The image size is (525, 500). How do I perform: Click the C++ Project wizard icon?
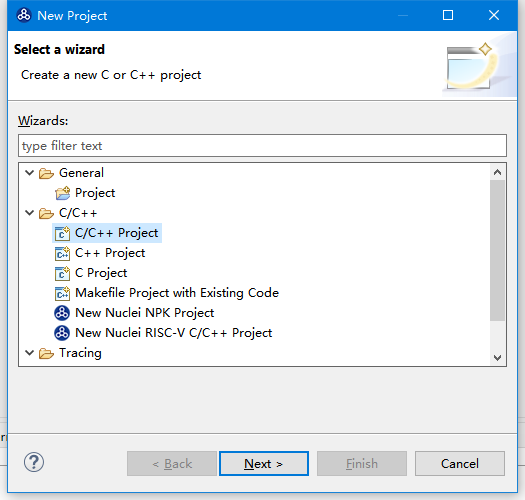click(x=62, y=253)
